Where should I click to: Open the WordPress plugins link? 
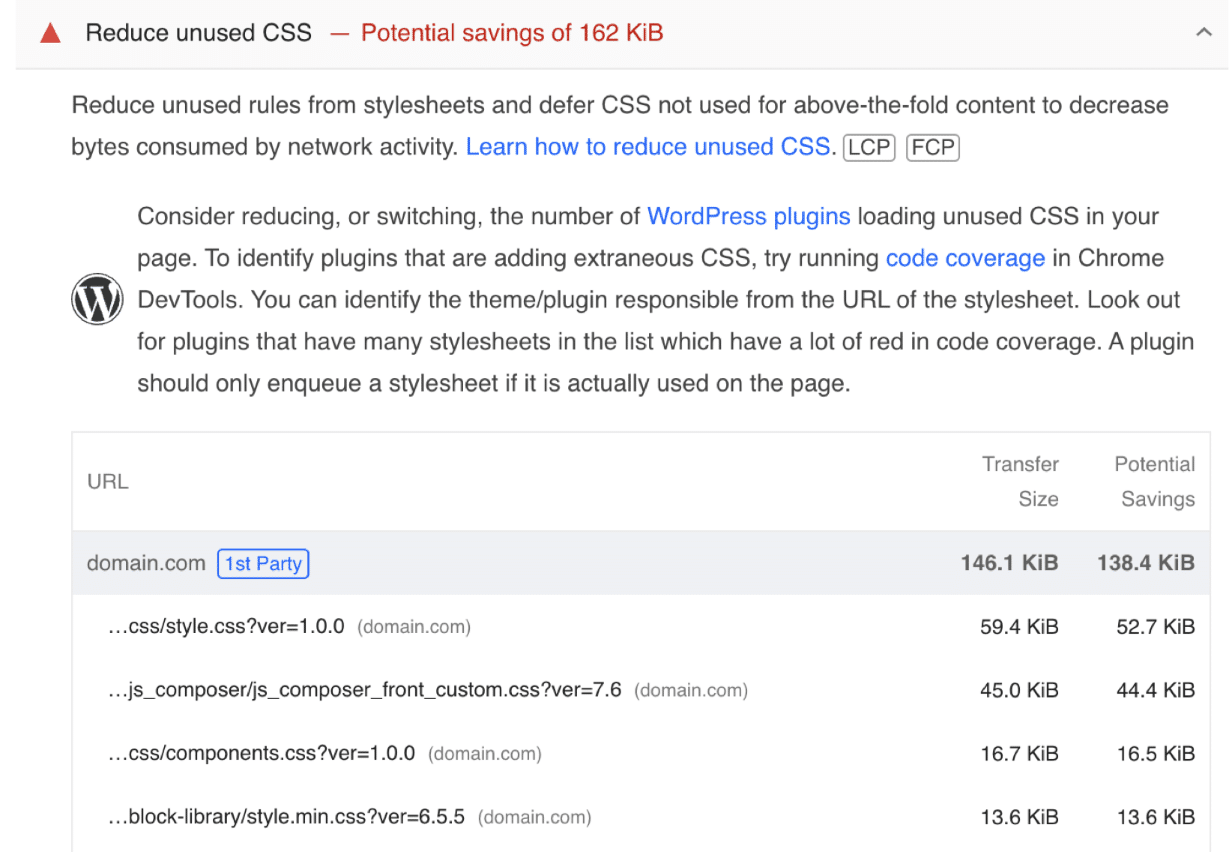(x=748, y=216)
